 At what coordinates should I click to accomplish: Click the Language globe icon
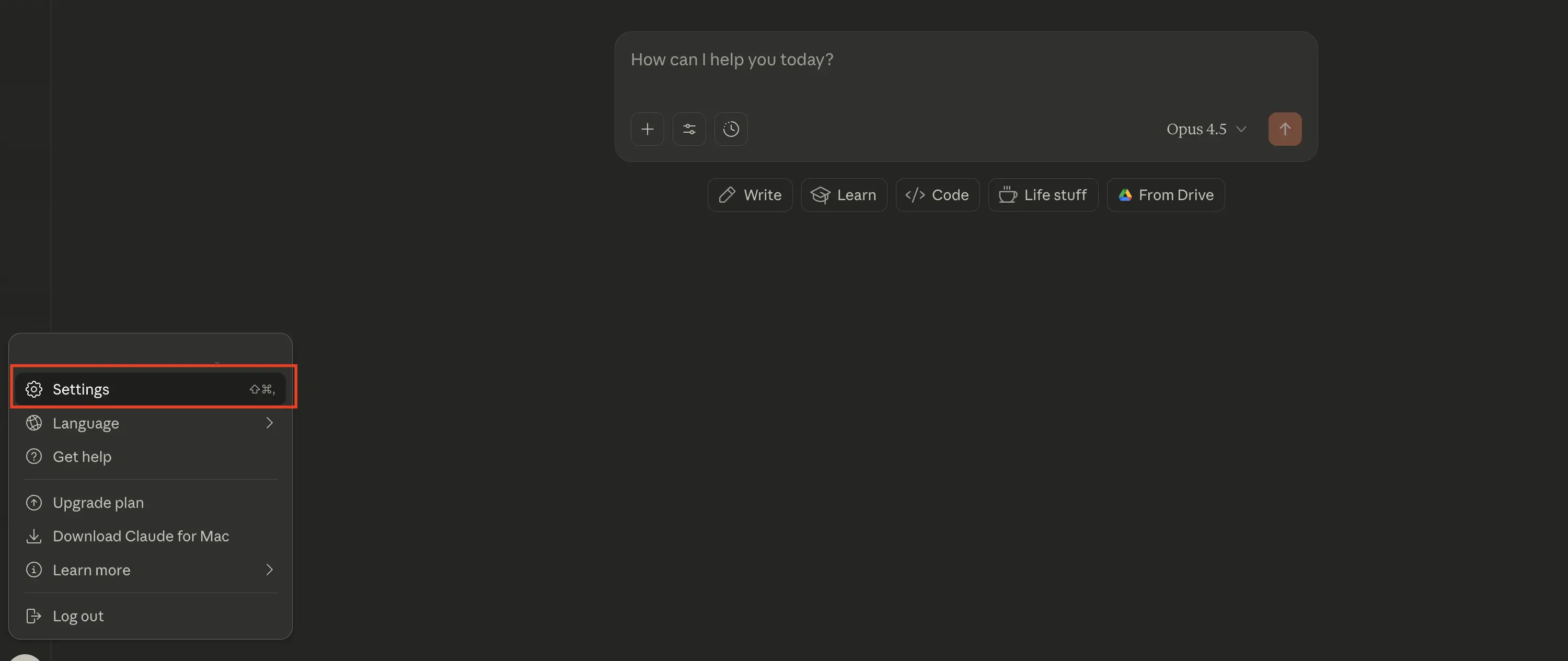pos(34,423)
